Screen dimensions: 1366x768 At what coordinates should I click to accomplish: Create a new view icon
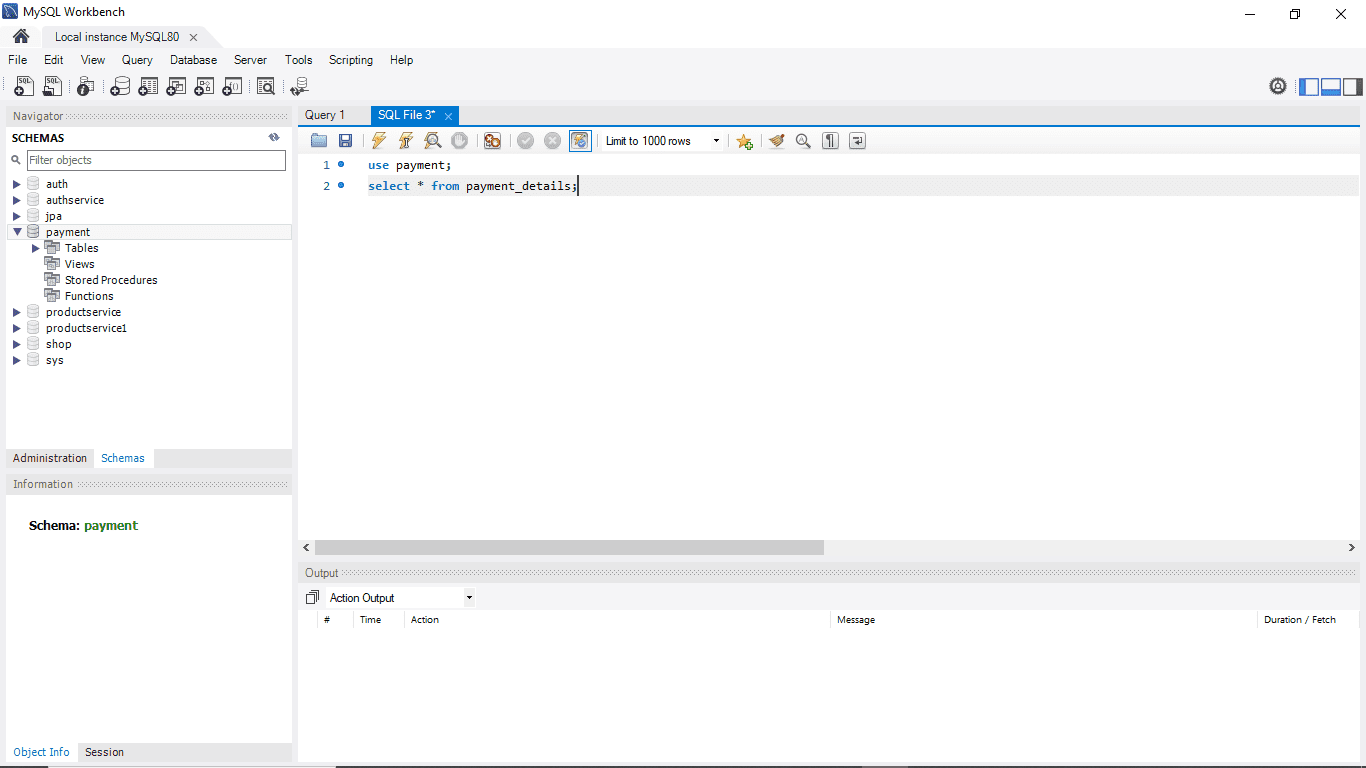[176, 87]
